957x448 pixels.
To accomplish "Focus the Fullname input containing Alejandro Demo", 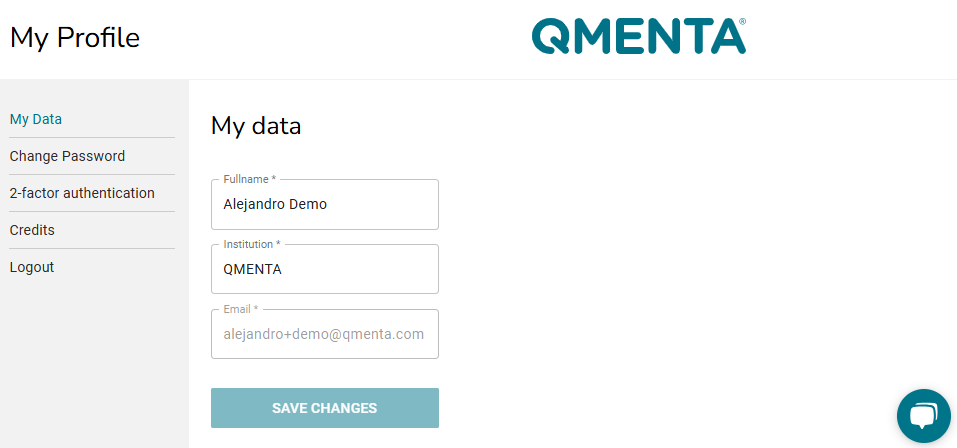I will 325,204.
